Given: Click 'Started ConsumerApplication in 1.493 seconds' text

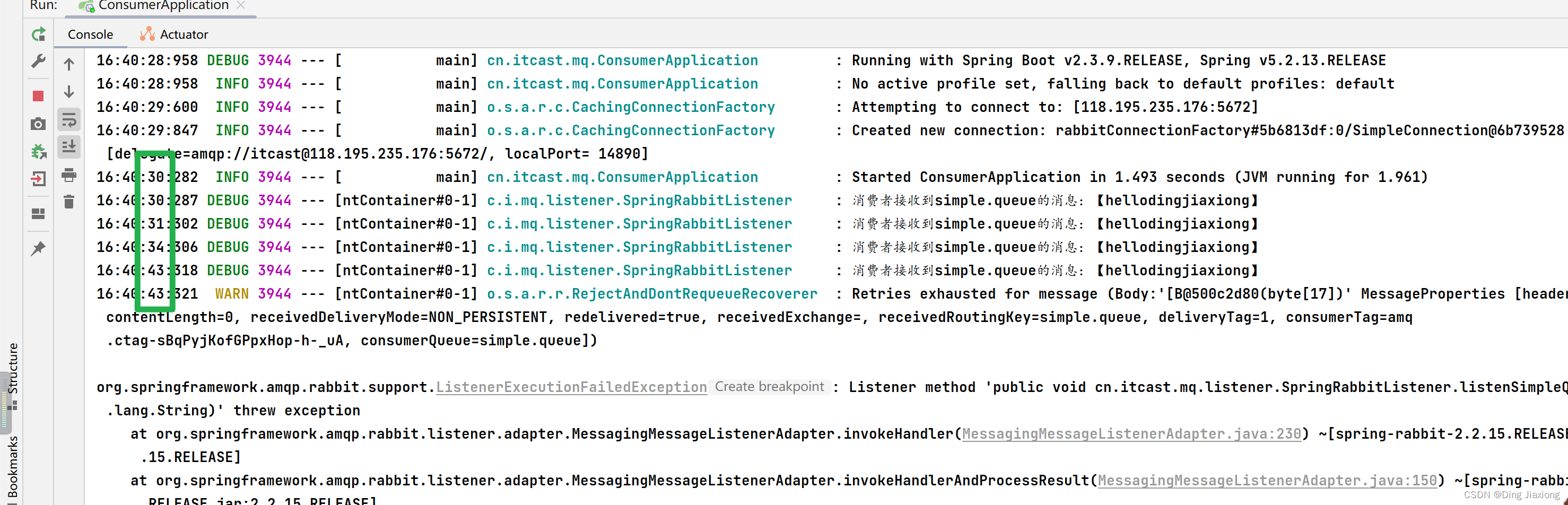Looking at the screenshot, I should [x=1139, y=177].
